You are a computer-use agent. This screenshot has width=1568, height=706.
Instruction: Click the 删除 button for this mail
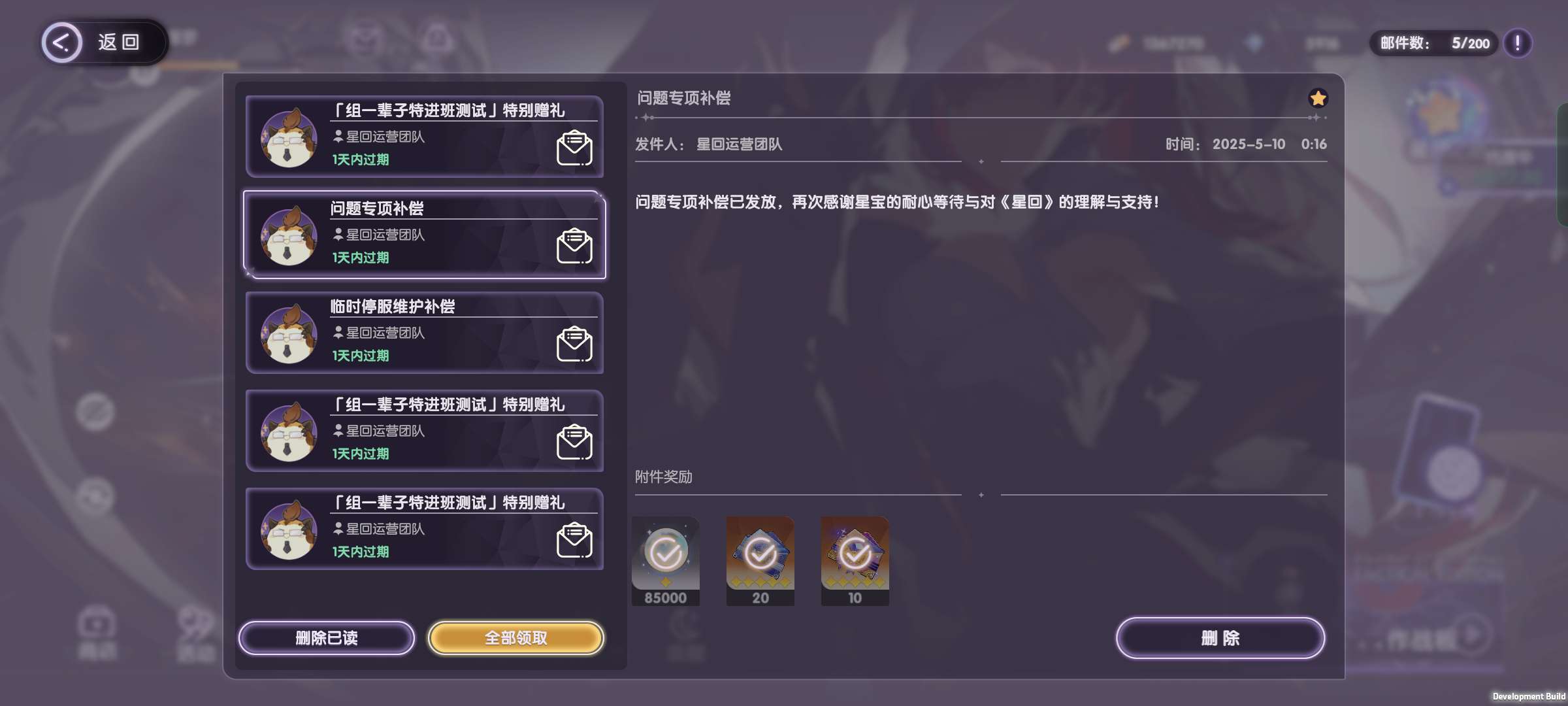[x=1220, y=638]
